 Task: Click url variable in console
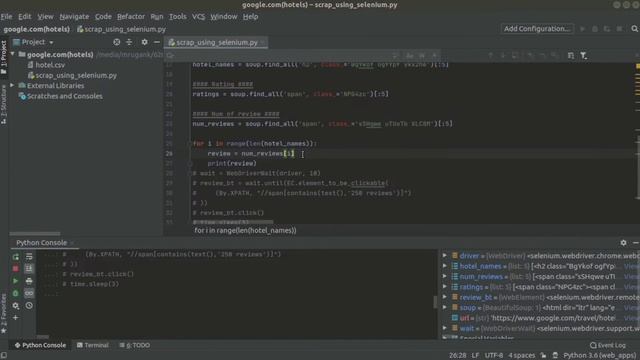[464, 318]
